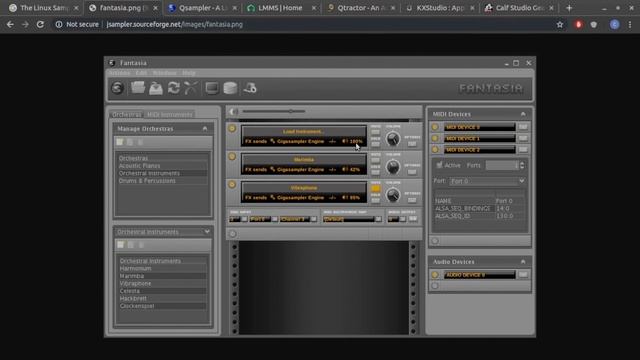Toggle mute button on Marimba channel
Image resolution: width=640 pixels, height=360 pixels.
[x=376, y=160]
